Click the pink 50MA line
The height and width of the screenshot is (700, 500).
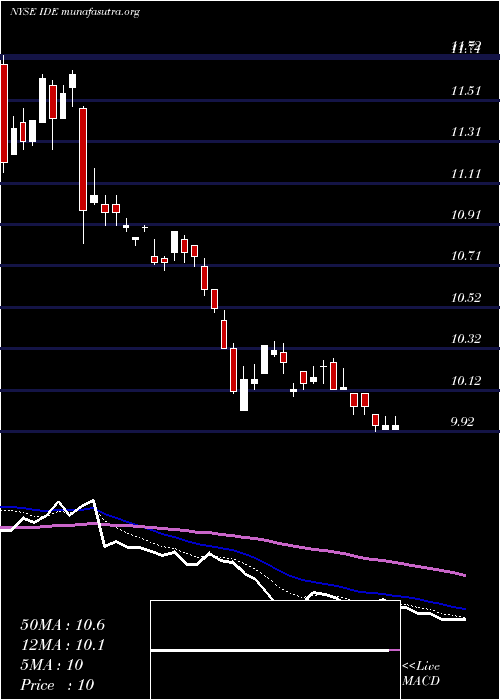coord(232,536)
